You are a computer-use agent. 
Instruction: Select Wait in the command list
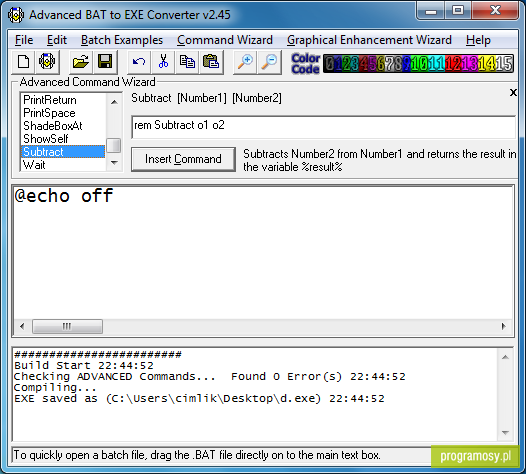(63, 165)
